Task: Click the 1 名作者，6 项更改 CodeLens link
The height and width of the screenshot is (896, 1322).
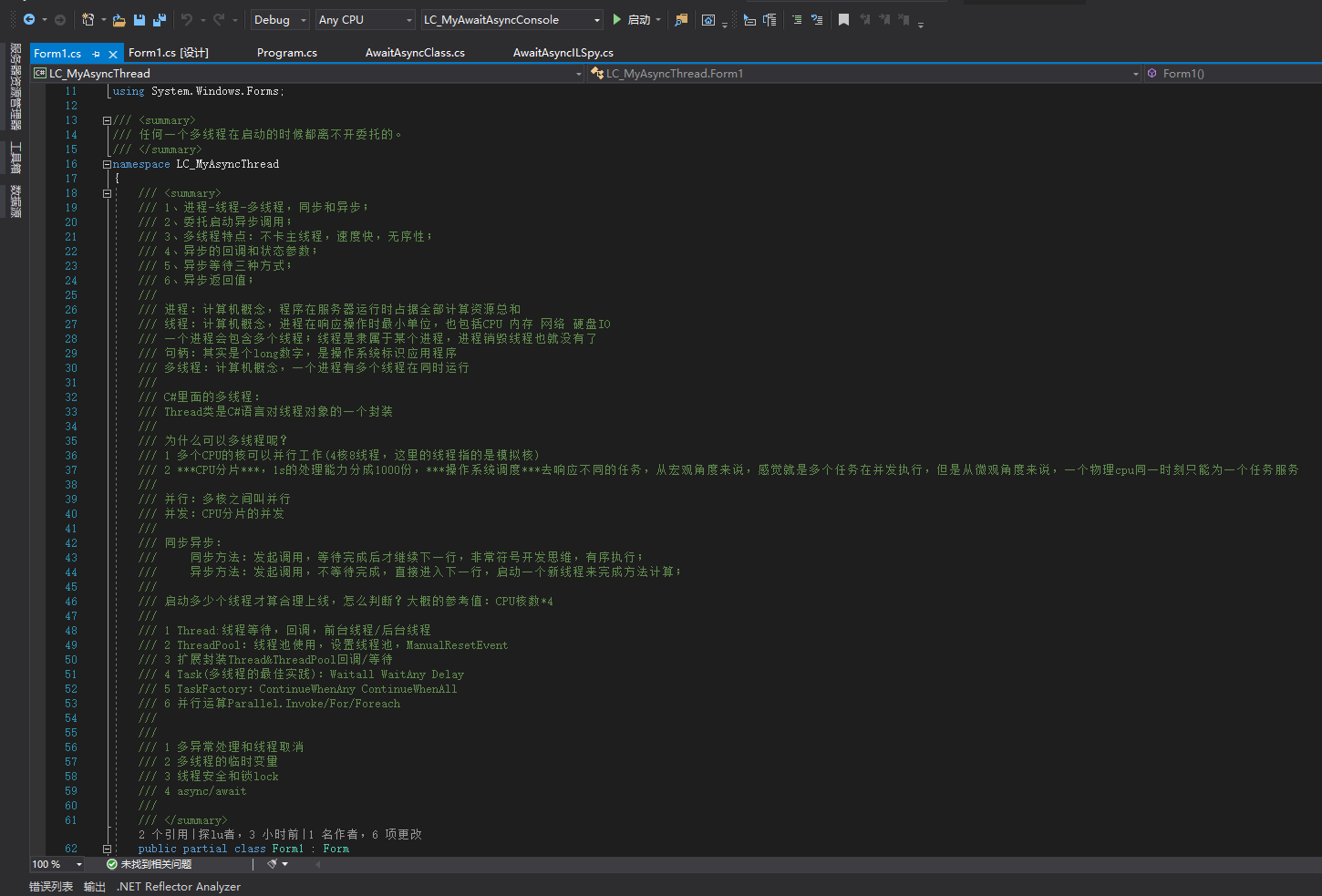Action: (x=365, y=834)
